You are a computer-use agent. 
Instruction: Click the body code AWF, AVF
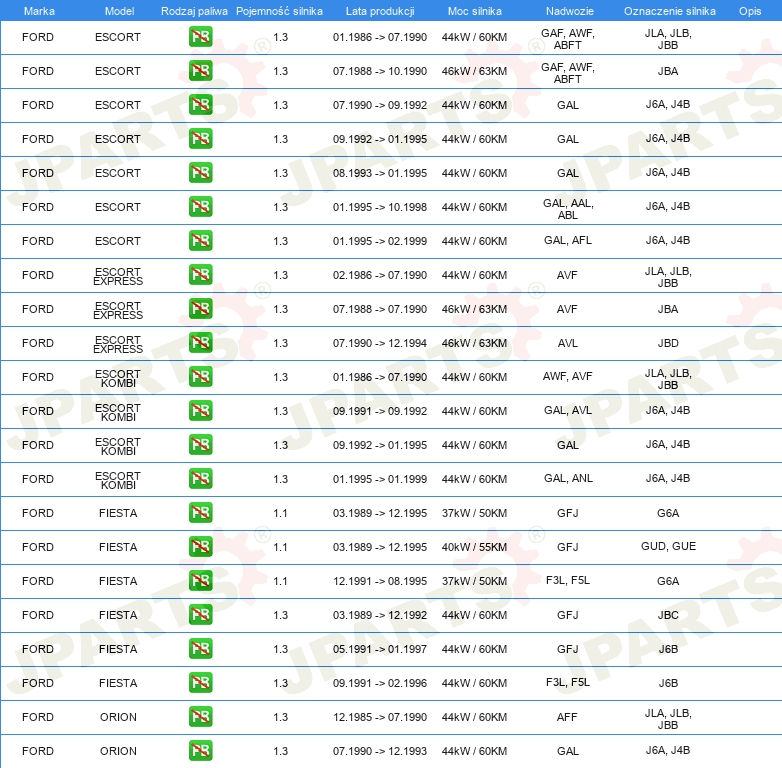pyautogui.click(x=567, y=377)
